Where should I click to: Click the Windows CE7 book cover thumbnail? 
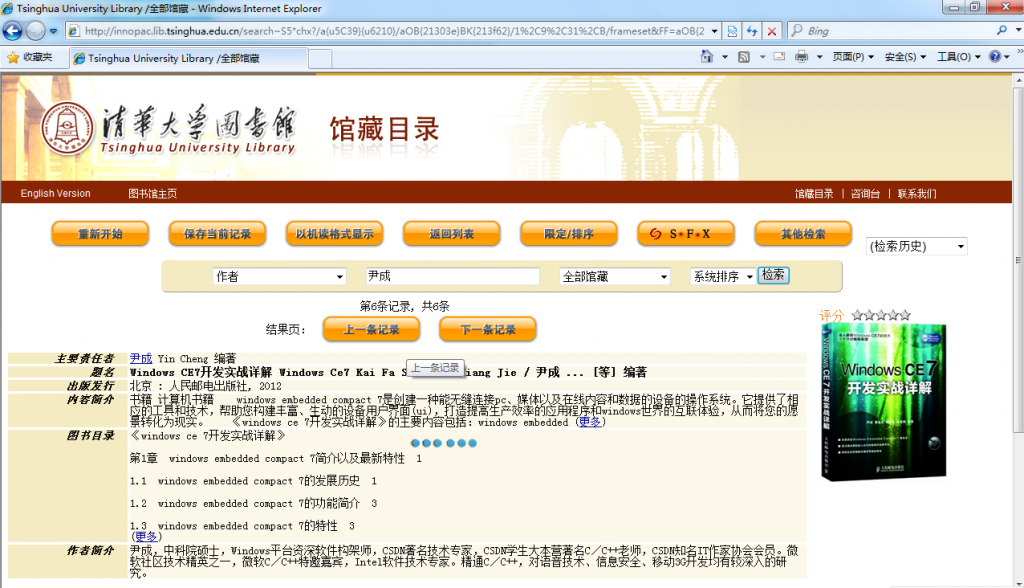click(883, 402)
